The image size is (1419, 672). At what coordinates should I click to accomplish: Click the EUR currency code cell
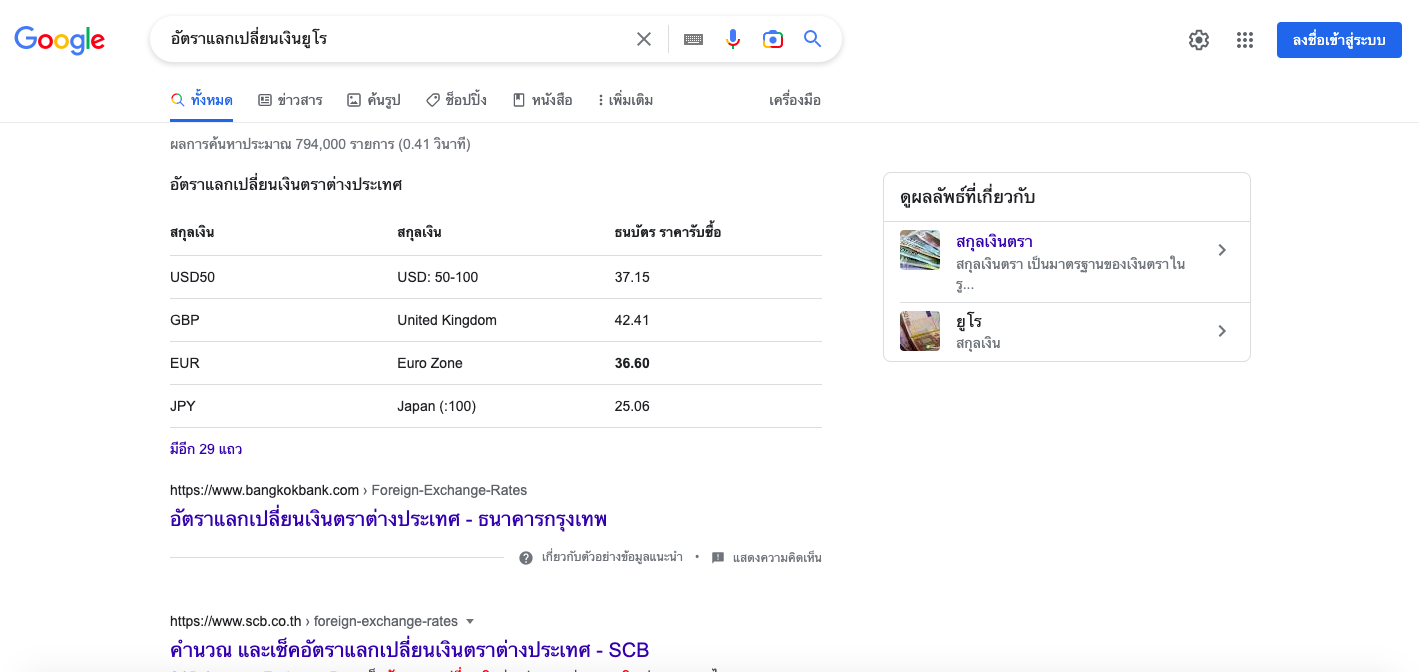(x=185, y=363)
